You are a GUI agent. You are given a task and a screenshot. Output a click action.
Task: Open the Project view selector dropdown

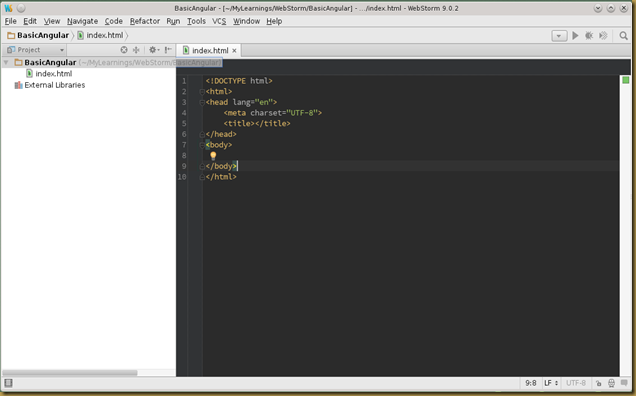[36, 50]
